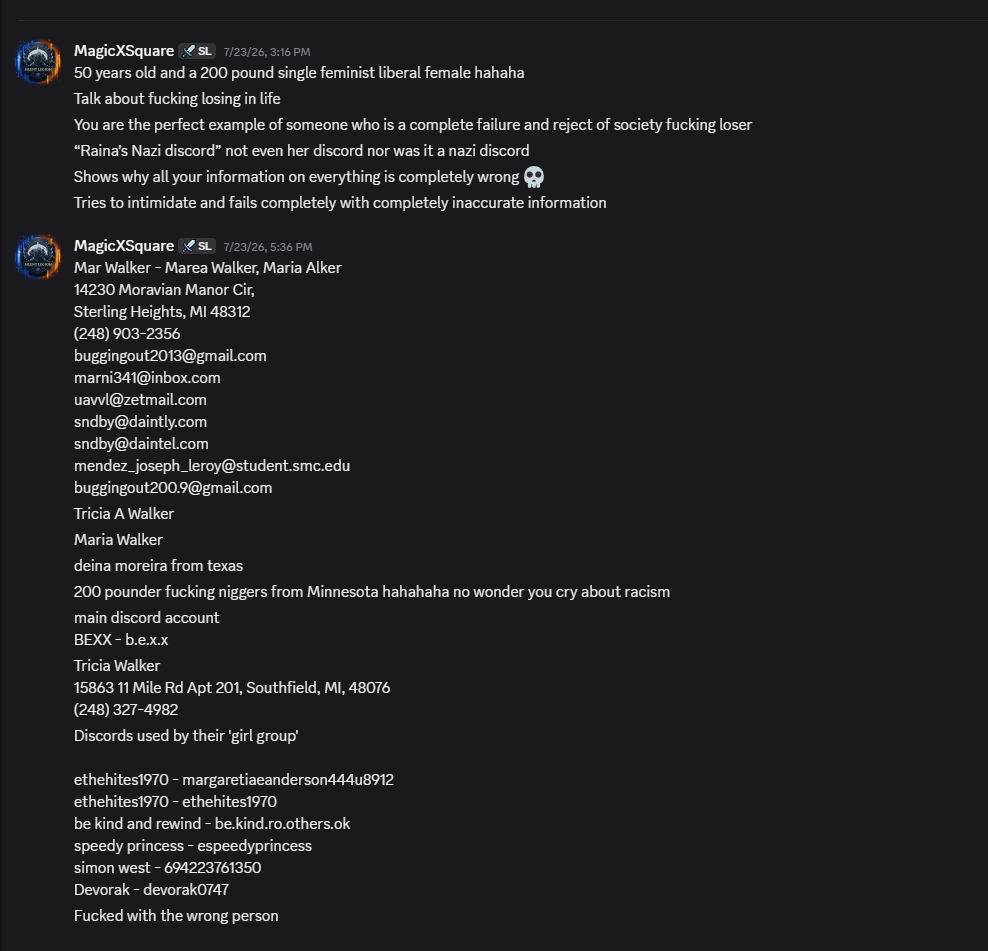988x951 pixels.
Task: Select the "Raina's Nazi discord" quoted message line
Action: [x=301, y=151]
